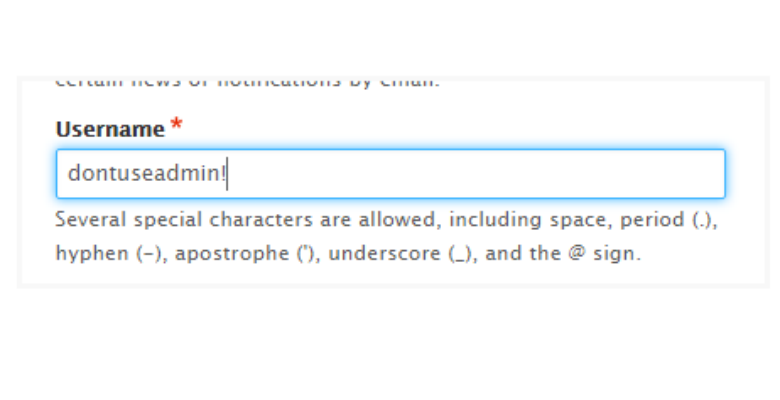The width and height of the screenshot is (780, 400).
Task: Click the word "sign." ending the description
Action: (x=616, y=254)
